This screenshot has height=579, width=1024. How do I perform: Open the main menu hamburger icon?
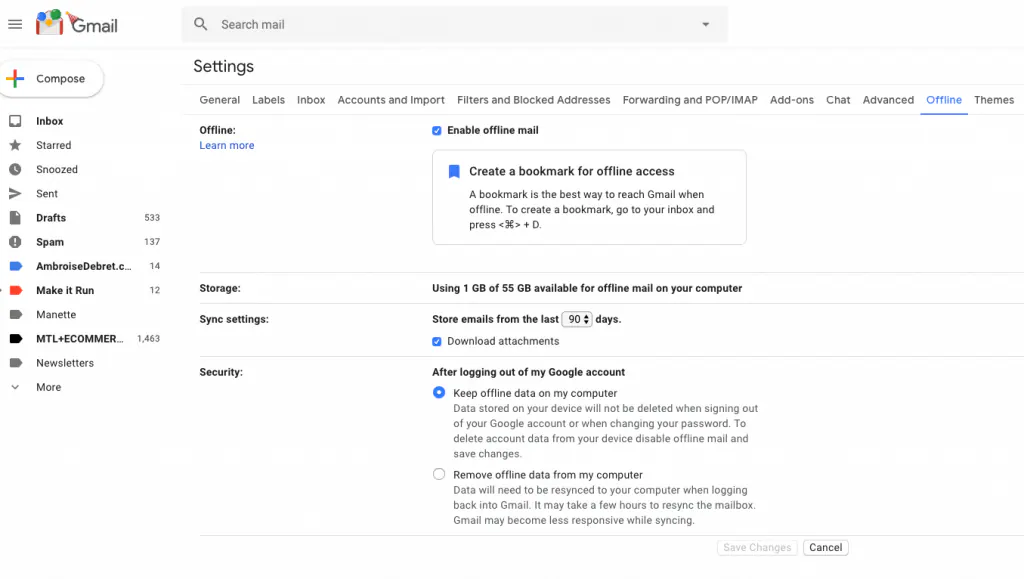pyautogui.click(x=15, y=24)
